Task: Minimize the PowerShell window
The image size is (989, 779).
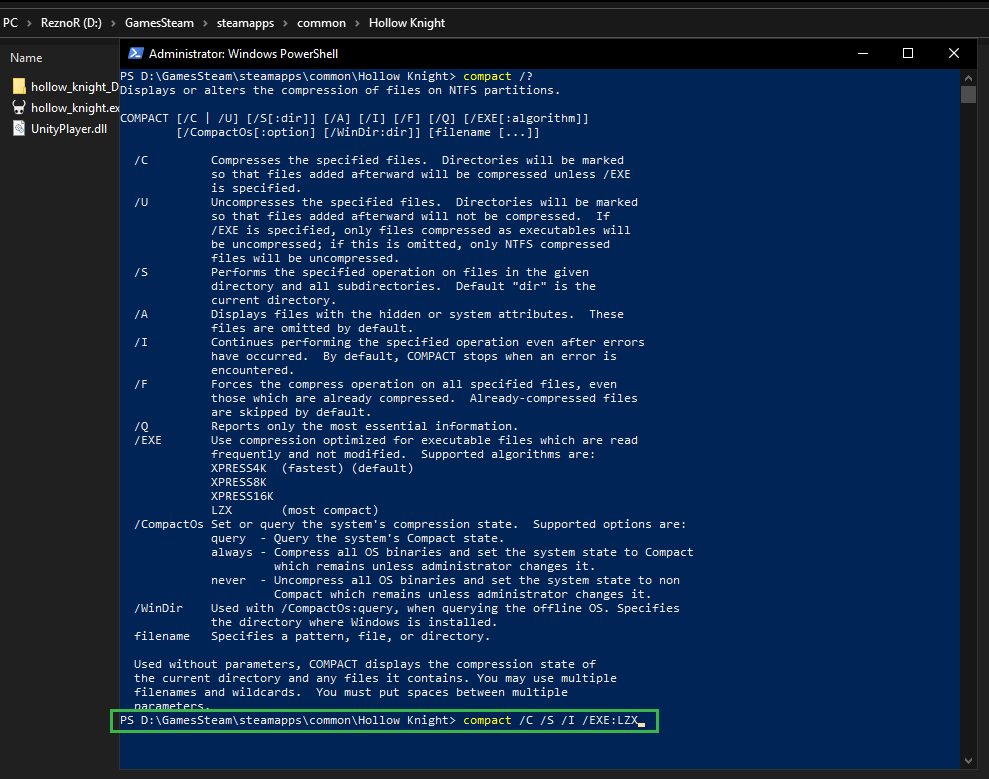Action: [863, 54]
